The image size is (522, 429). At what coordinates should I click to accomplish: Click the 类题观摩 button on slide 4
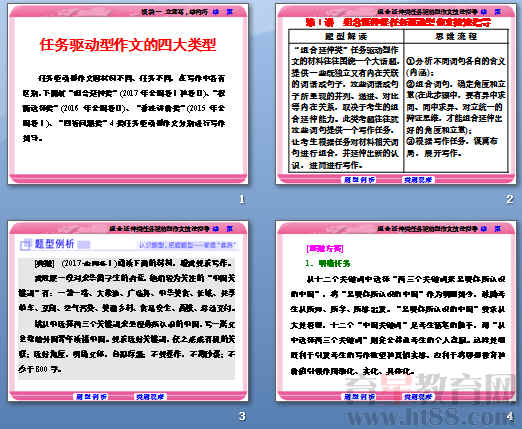click(418, 397)
